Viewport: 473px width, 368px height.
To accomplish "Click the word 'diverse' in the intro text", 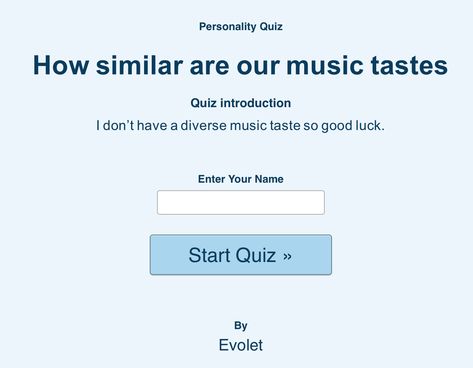I will [x=203, y=126].
